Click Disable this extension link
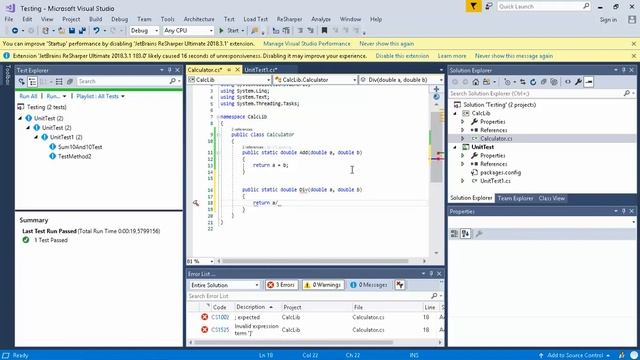Image resolution: width=640 pixels, height=360 pixels. point(402,56)
